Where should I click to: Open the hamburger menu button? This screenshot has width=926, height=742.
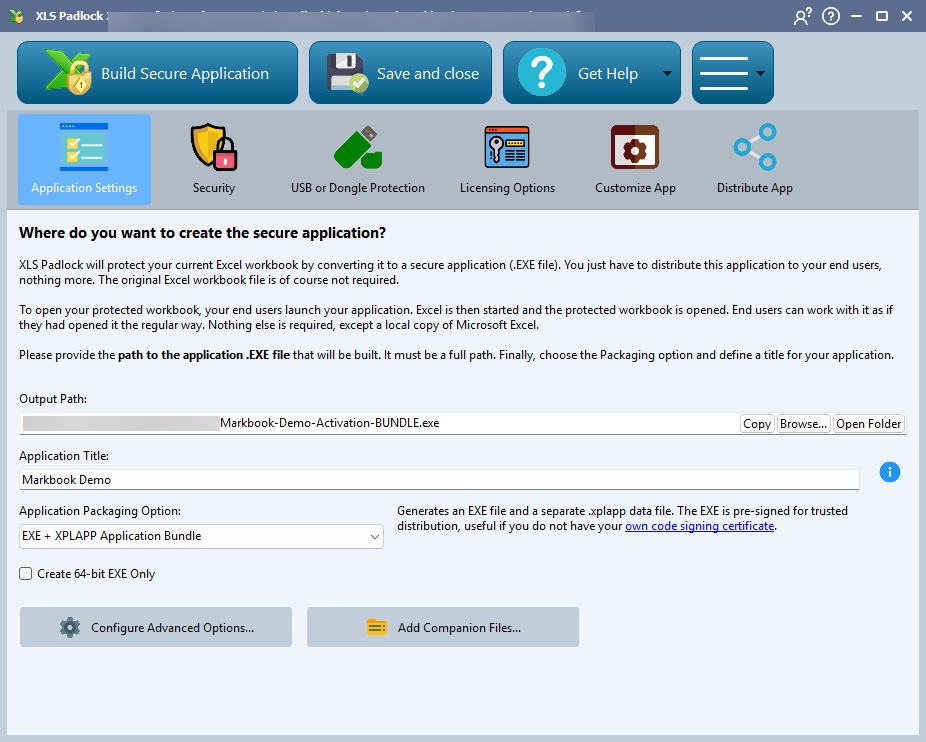click(732, 73)
